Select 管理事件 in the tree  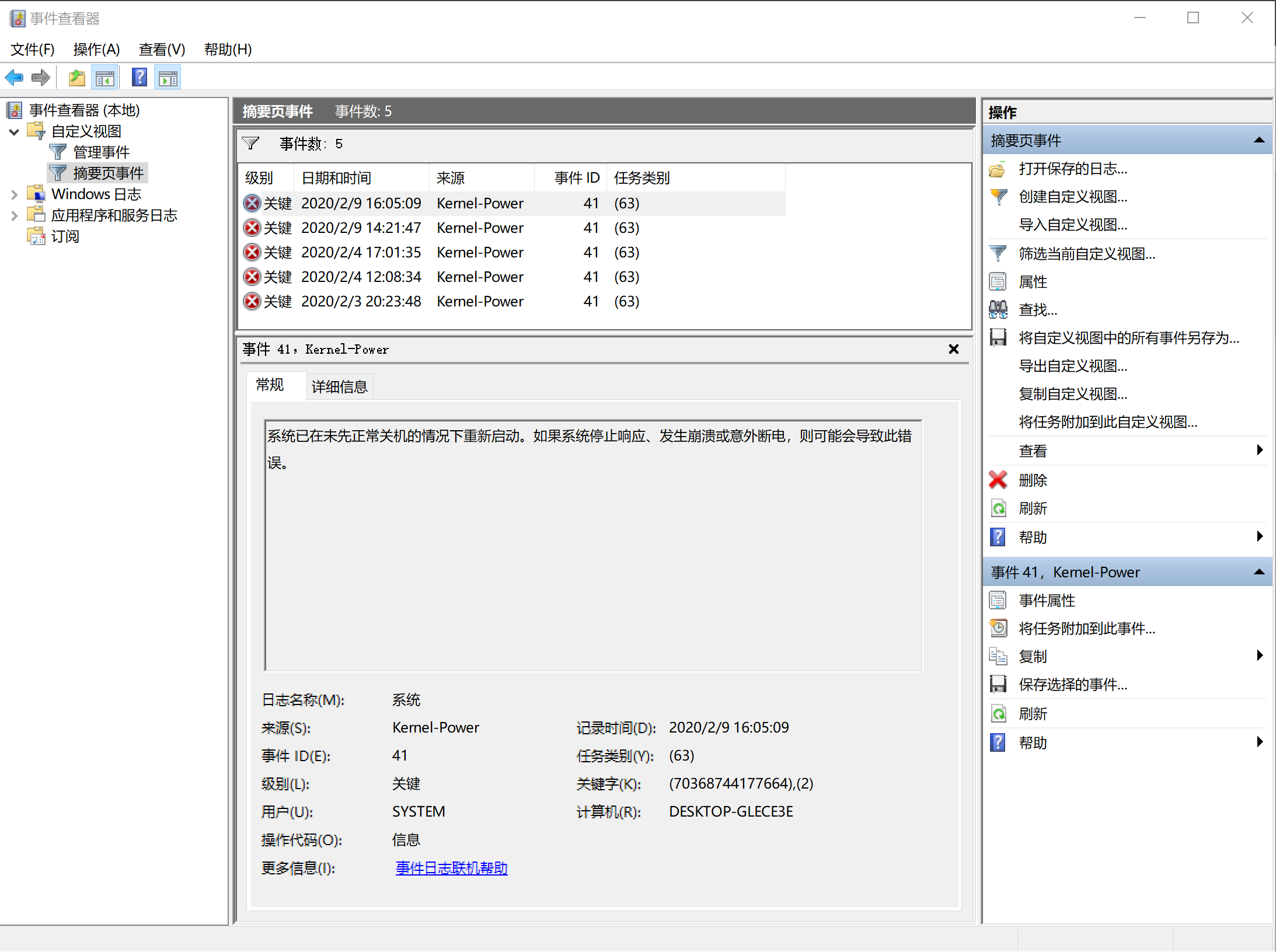tap(101, 152)
